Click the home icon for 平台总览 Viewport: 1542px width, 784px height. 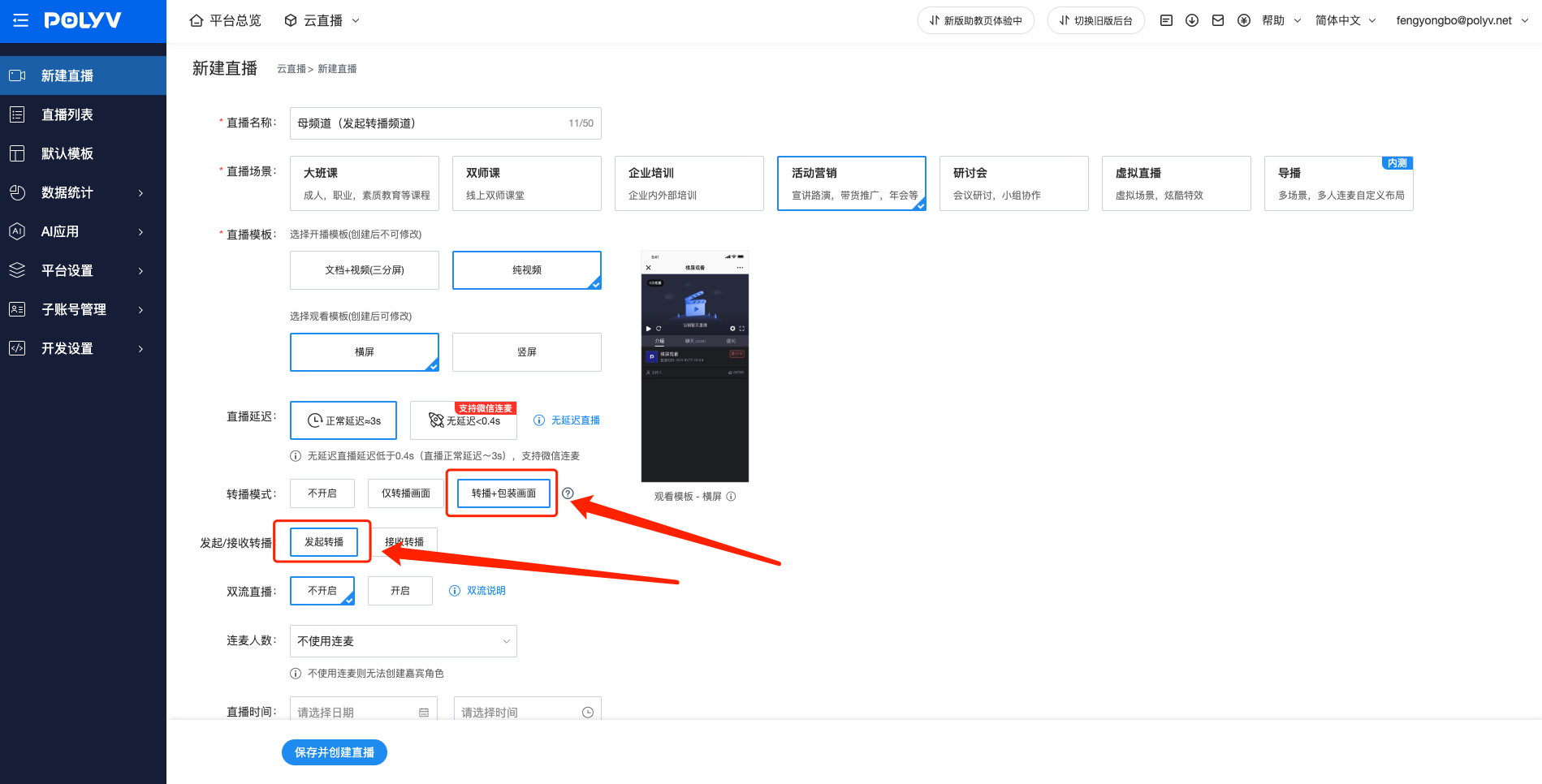tap(197, 21)
